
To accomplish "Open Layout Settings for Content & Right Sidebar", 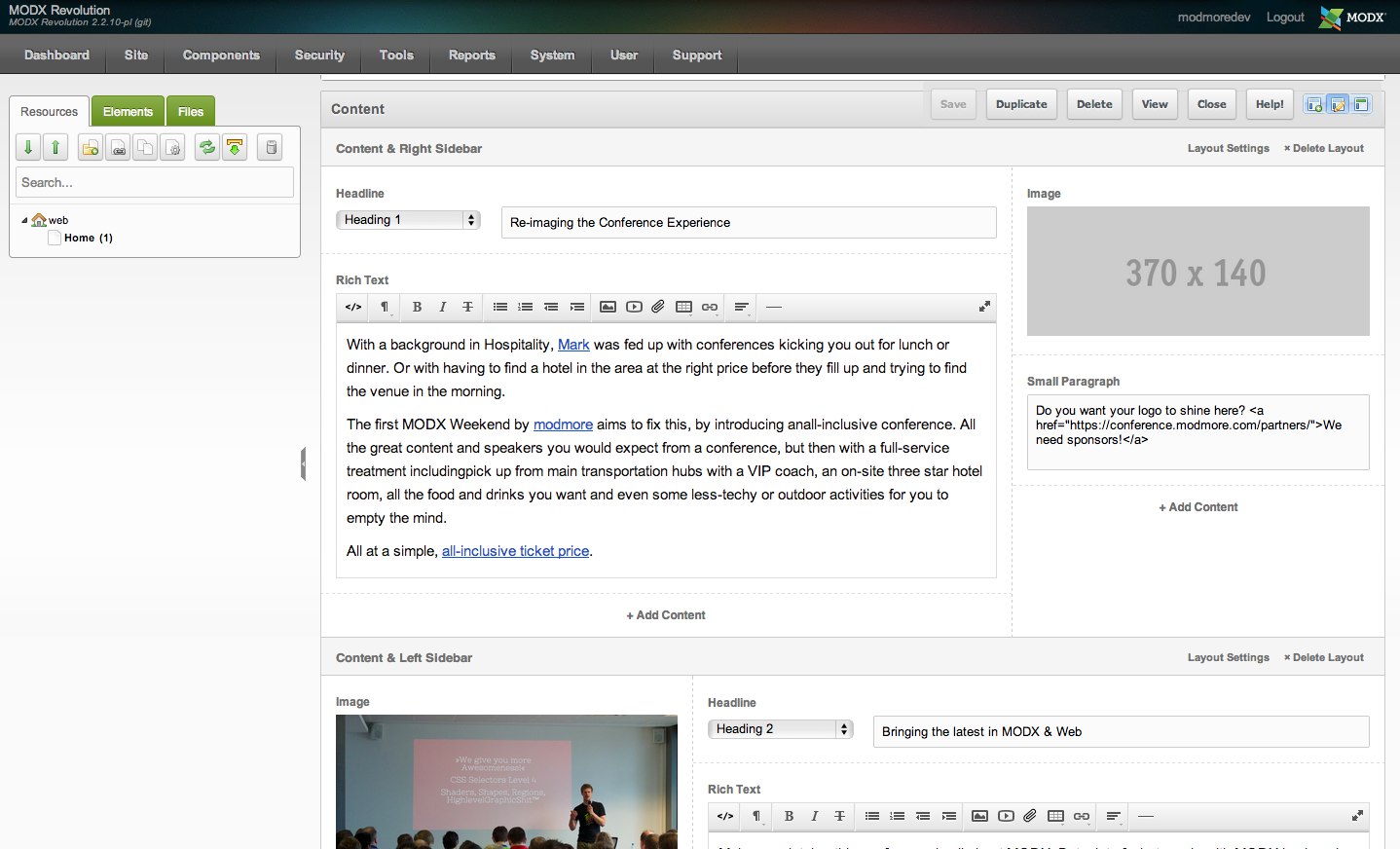I will [1228, 149].
